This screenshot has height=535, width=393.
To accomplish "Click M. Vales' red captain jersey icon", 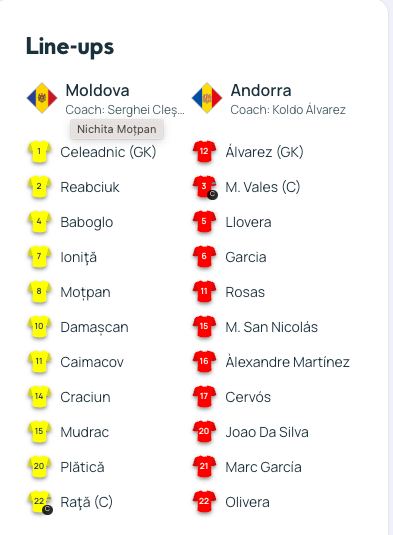I will tap(205, 187).
